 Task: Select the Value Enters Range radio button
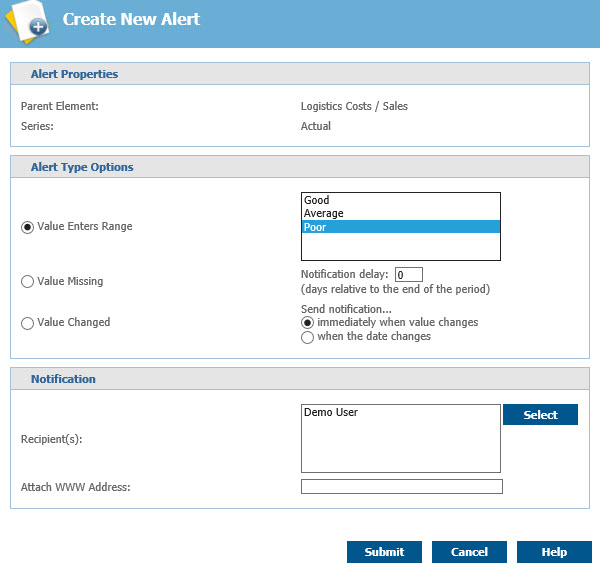[27, 227]
